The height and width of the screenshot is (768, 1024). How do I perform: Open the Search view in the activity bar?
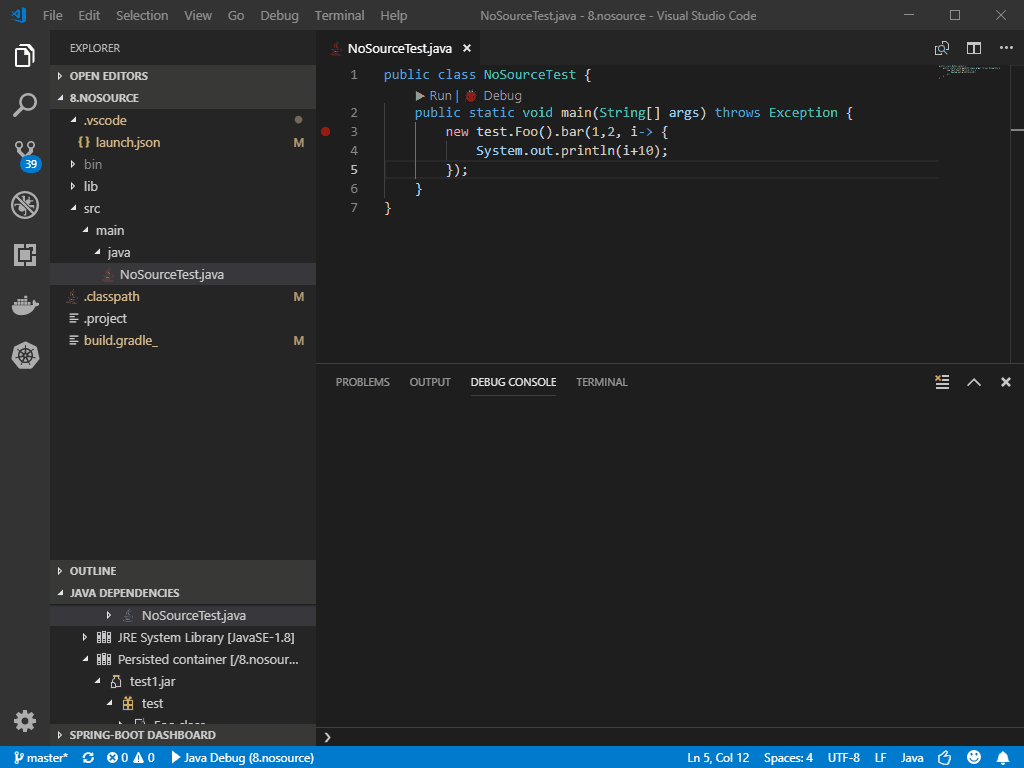tap(24, 104)
